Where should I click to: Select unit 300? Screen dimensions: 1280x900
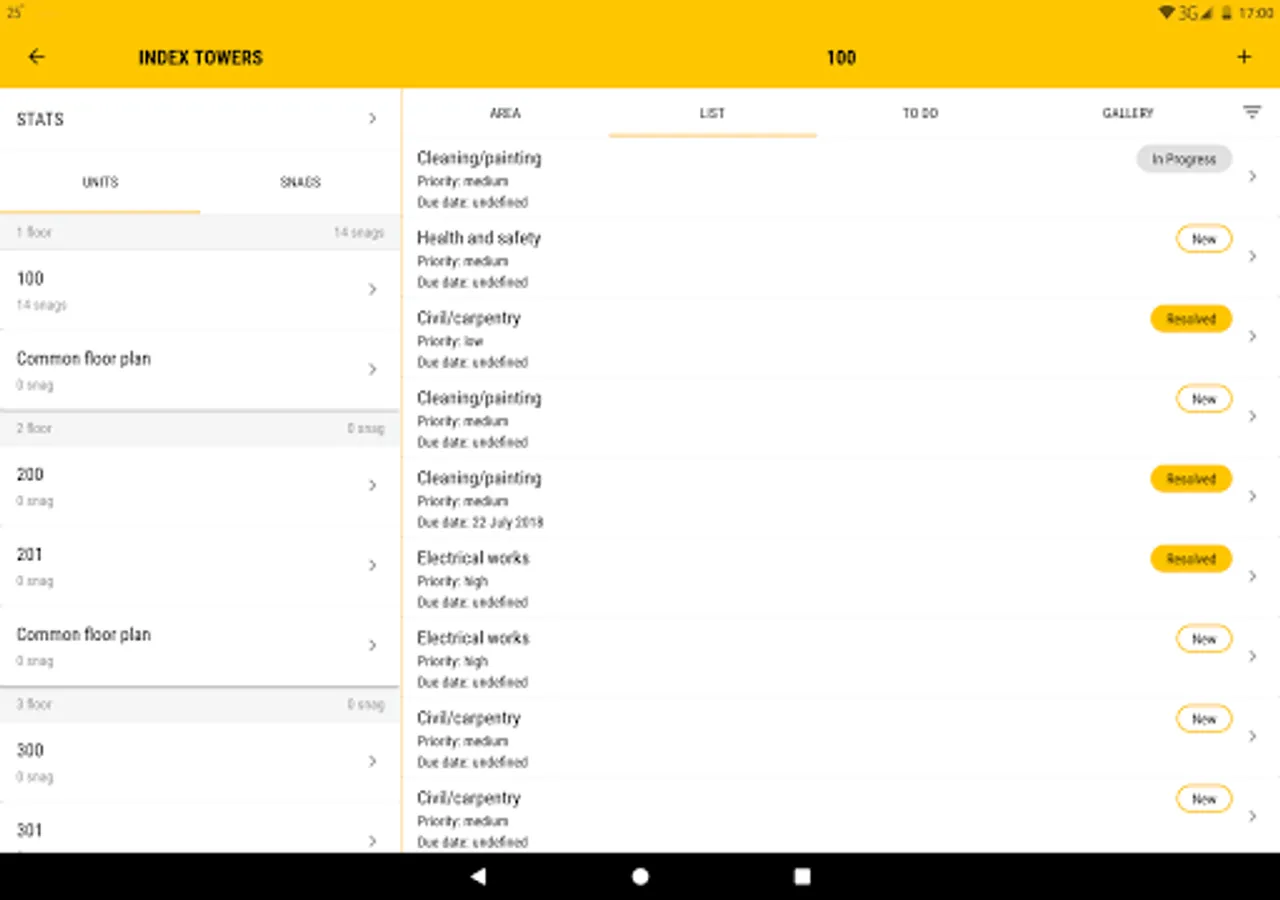[200, 762]
